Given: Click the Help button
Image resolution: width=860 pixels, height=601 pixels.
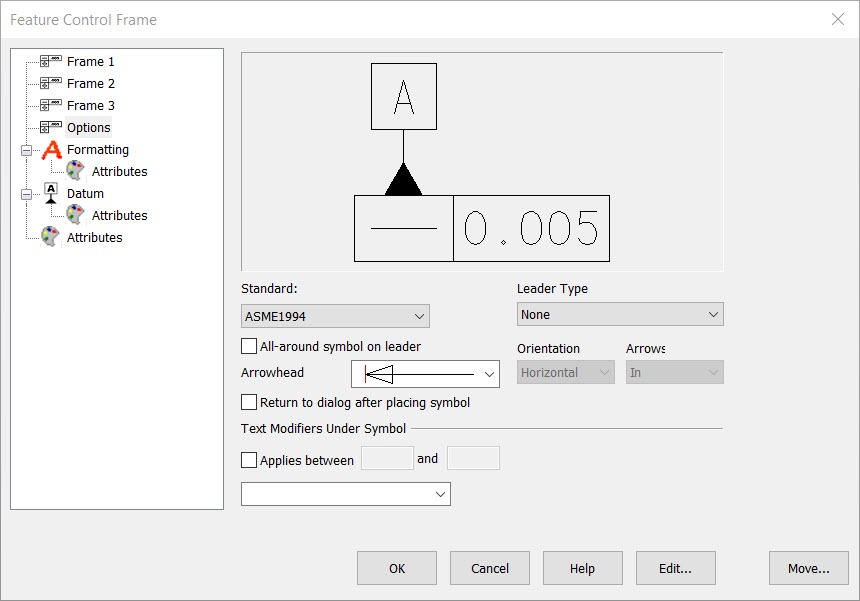Looking at the screenshot, I should pos(582,568).
